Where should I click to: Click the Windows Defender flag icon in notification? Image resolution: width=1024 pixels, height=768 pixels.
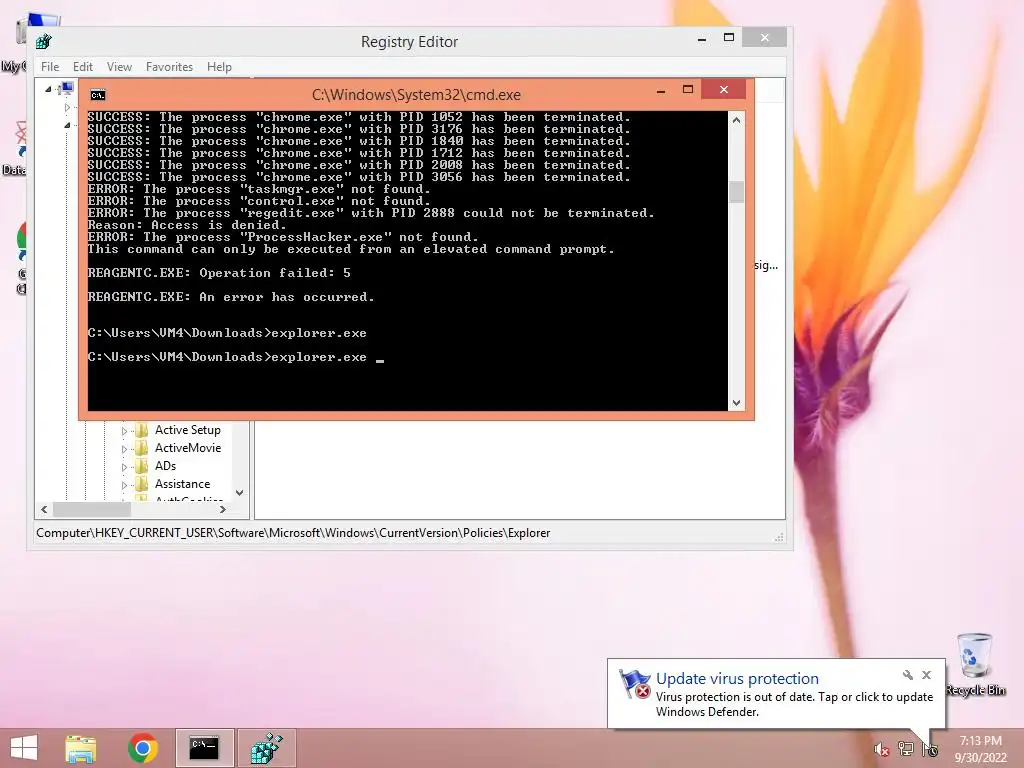634,684
